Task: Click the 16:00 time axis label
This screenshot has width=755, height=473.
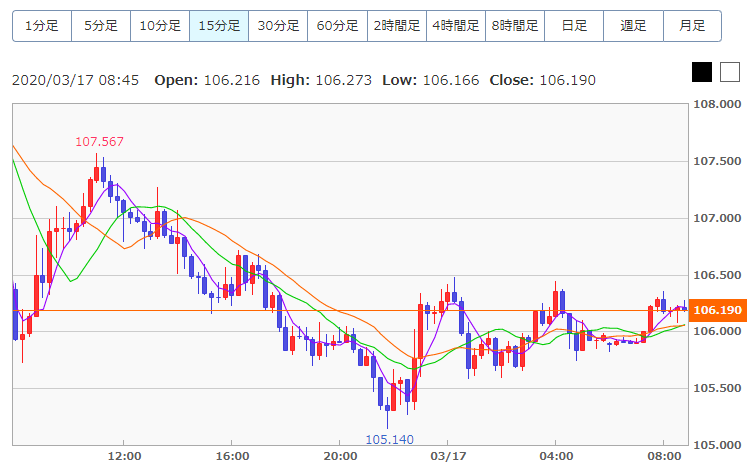Action: 232,456
